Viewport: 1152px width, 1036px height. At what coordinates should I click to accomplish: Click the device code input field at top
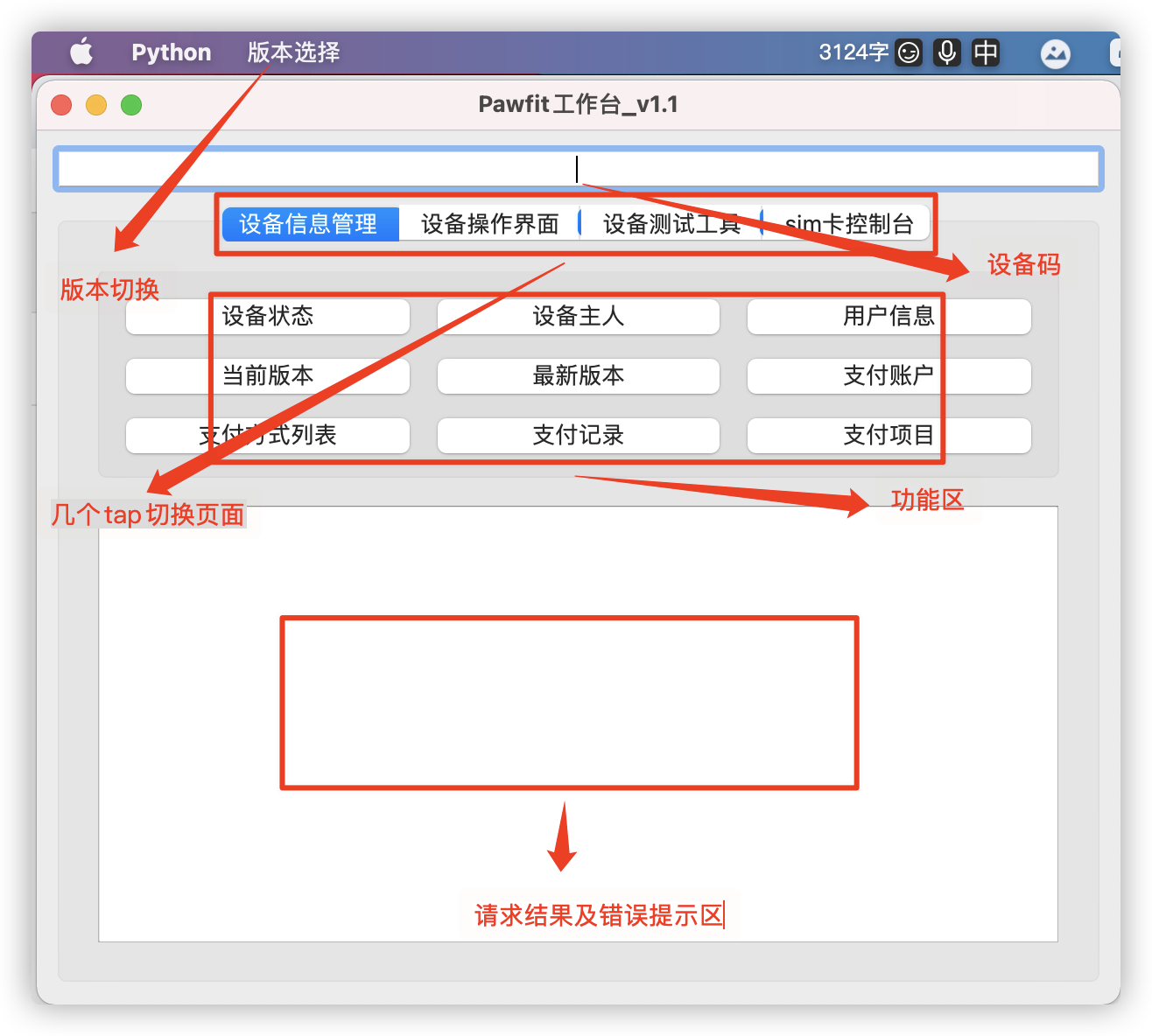click(578, 169)
